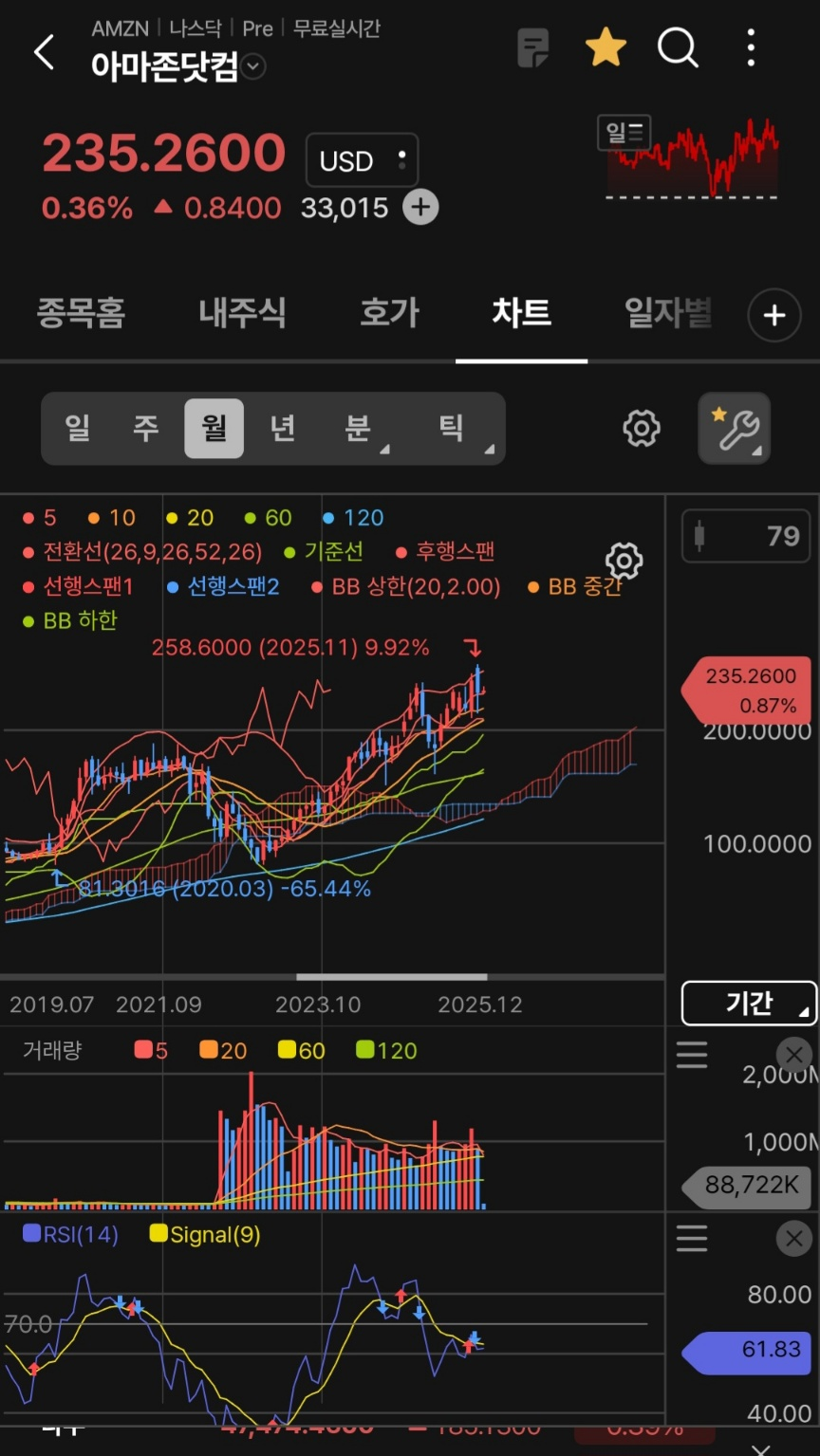
Task: Switch to the 일자별 tab
Action: click(x=668, y=312)
